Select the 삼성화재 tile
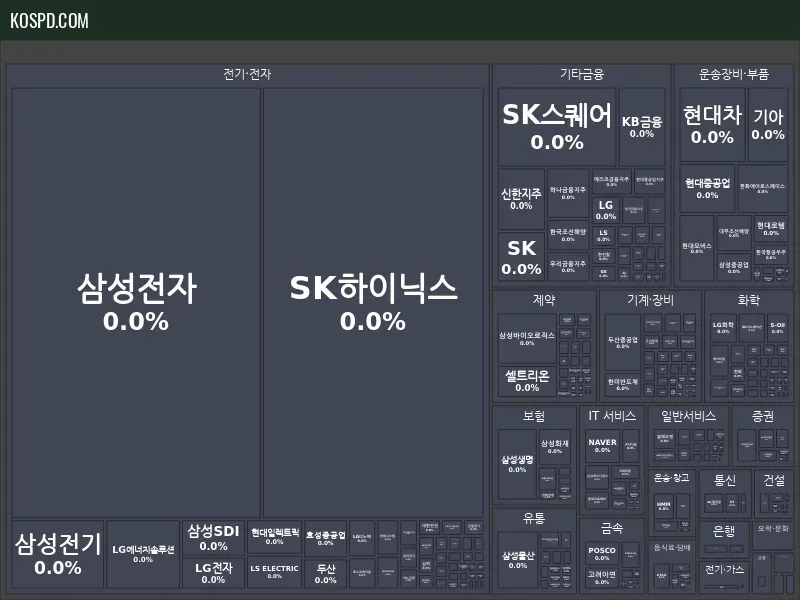 tap(555, 447)
